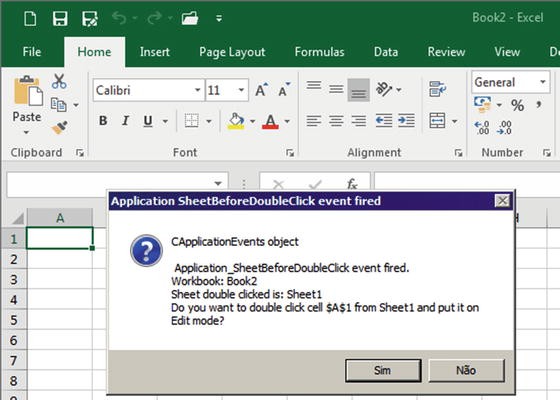Select cell A1 in the worksheet
Image resolution: width=560 pixels, height=400 pixels.
point(60,238)
